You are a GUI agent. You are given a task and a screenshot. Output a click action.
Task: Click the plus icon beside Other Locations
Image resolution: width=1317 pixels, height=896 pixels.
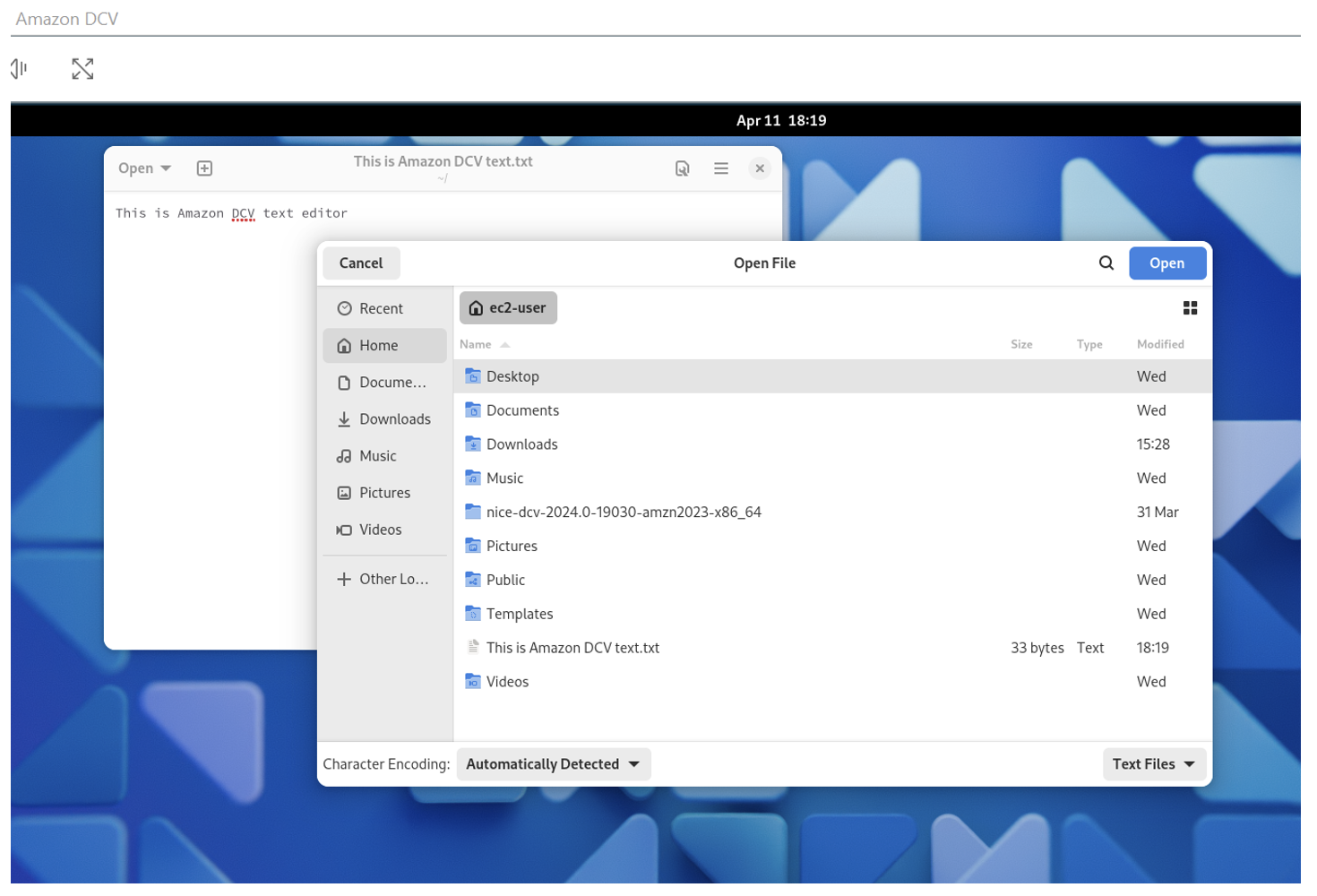[344, 579]
